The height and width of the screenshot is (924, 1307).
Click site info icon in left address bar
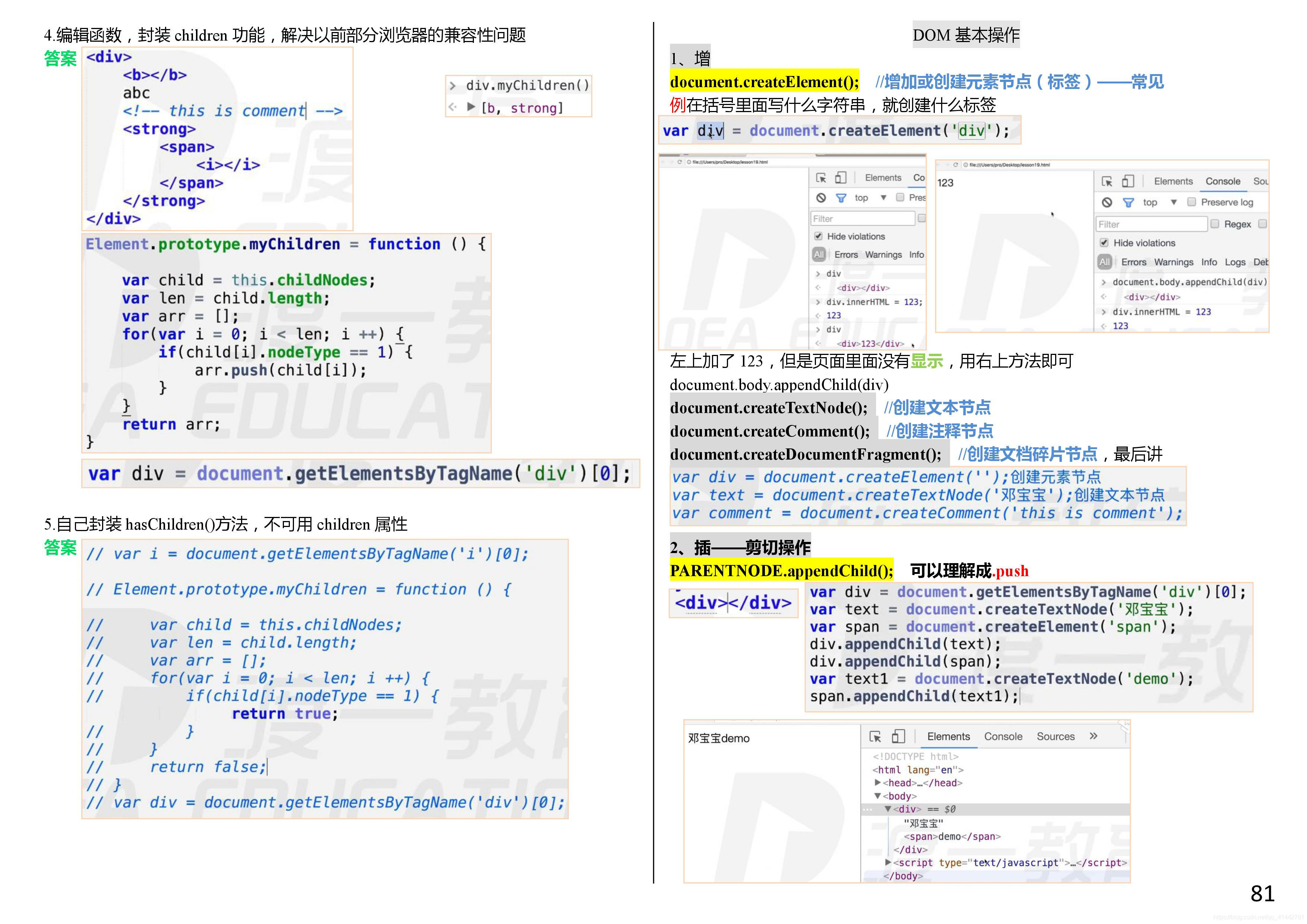(689, 162)
